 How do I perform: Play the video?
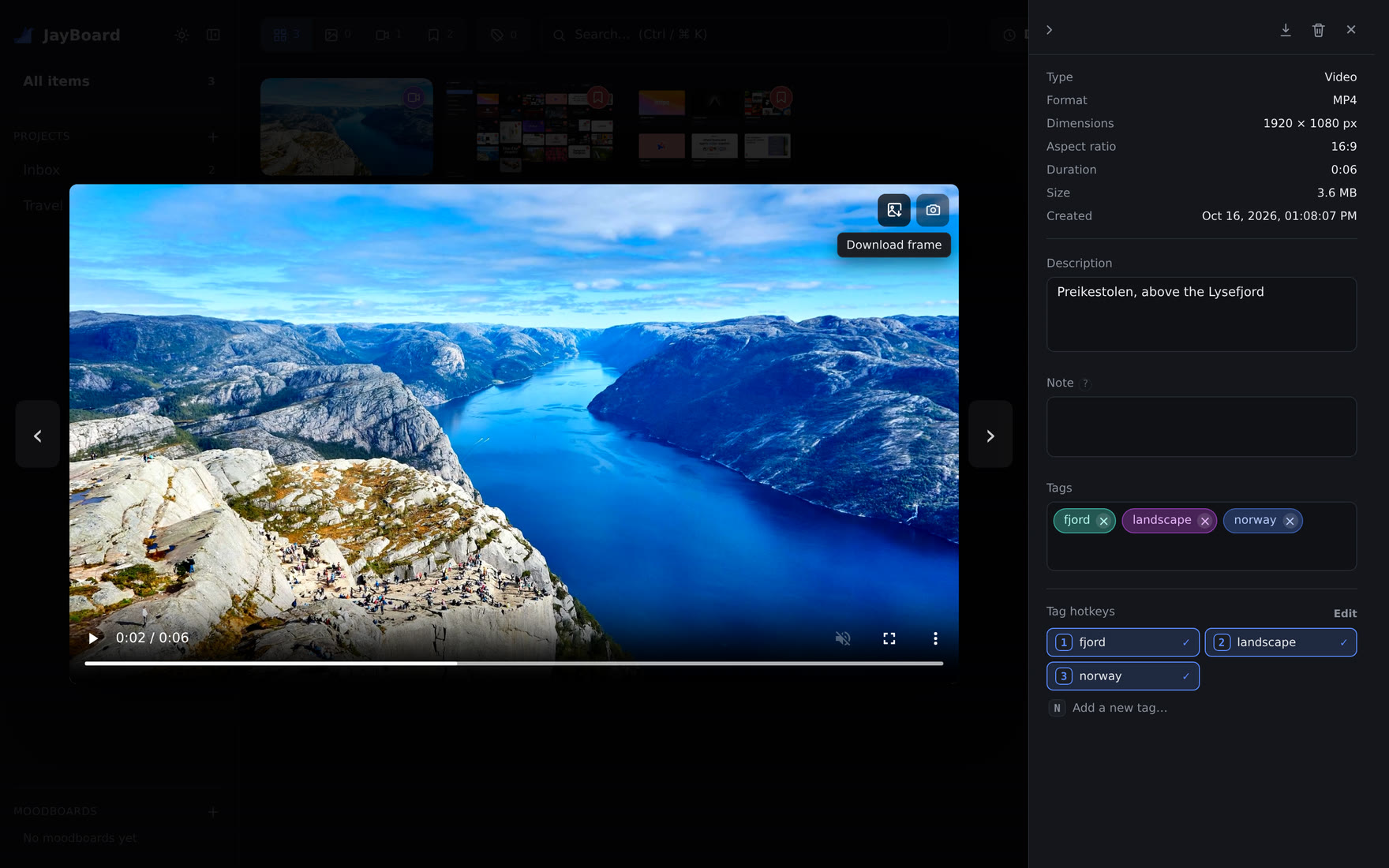[93, 638]
